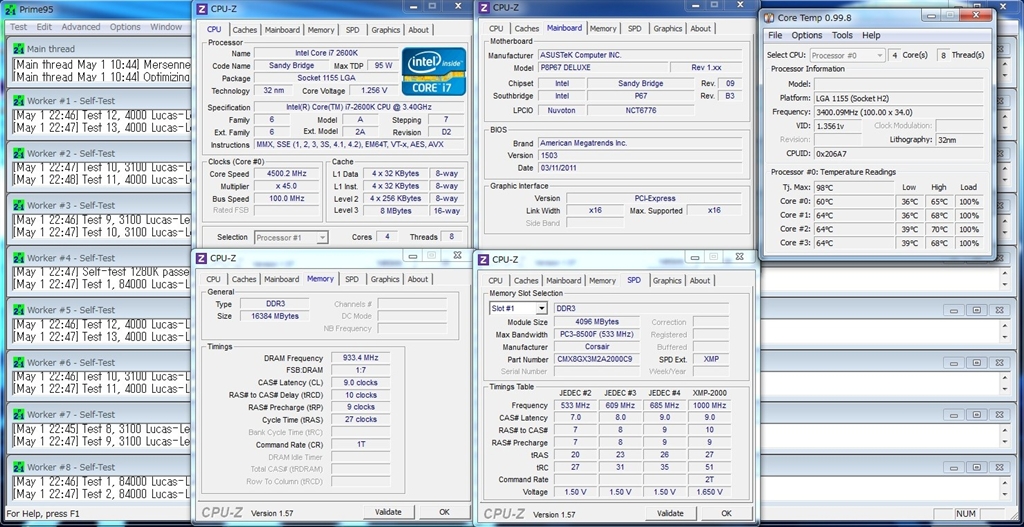This screenshot has width=1024, height=527.
Task: Click OK button in SPD CPU-Z window
Action: point(726,513)
